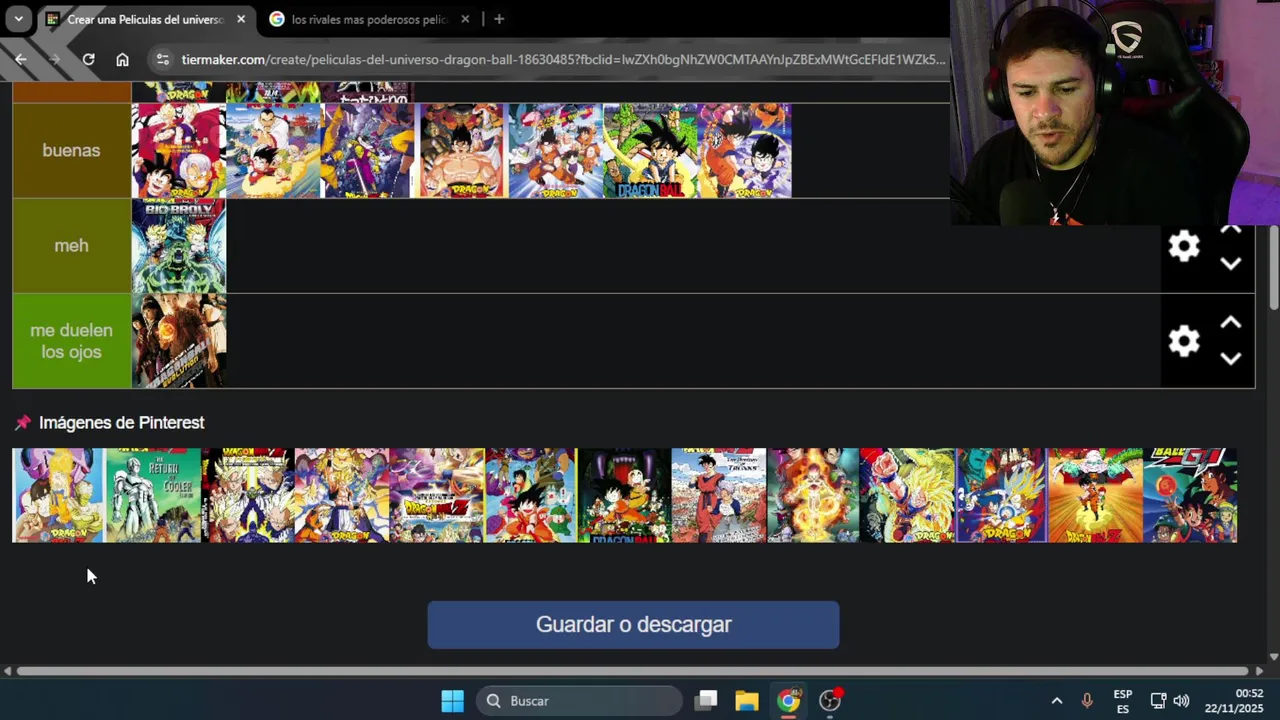Close the Crear una Peliculas tab
The height and width of the screenshot is (720, 1280).
pos(241,19)
